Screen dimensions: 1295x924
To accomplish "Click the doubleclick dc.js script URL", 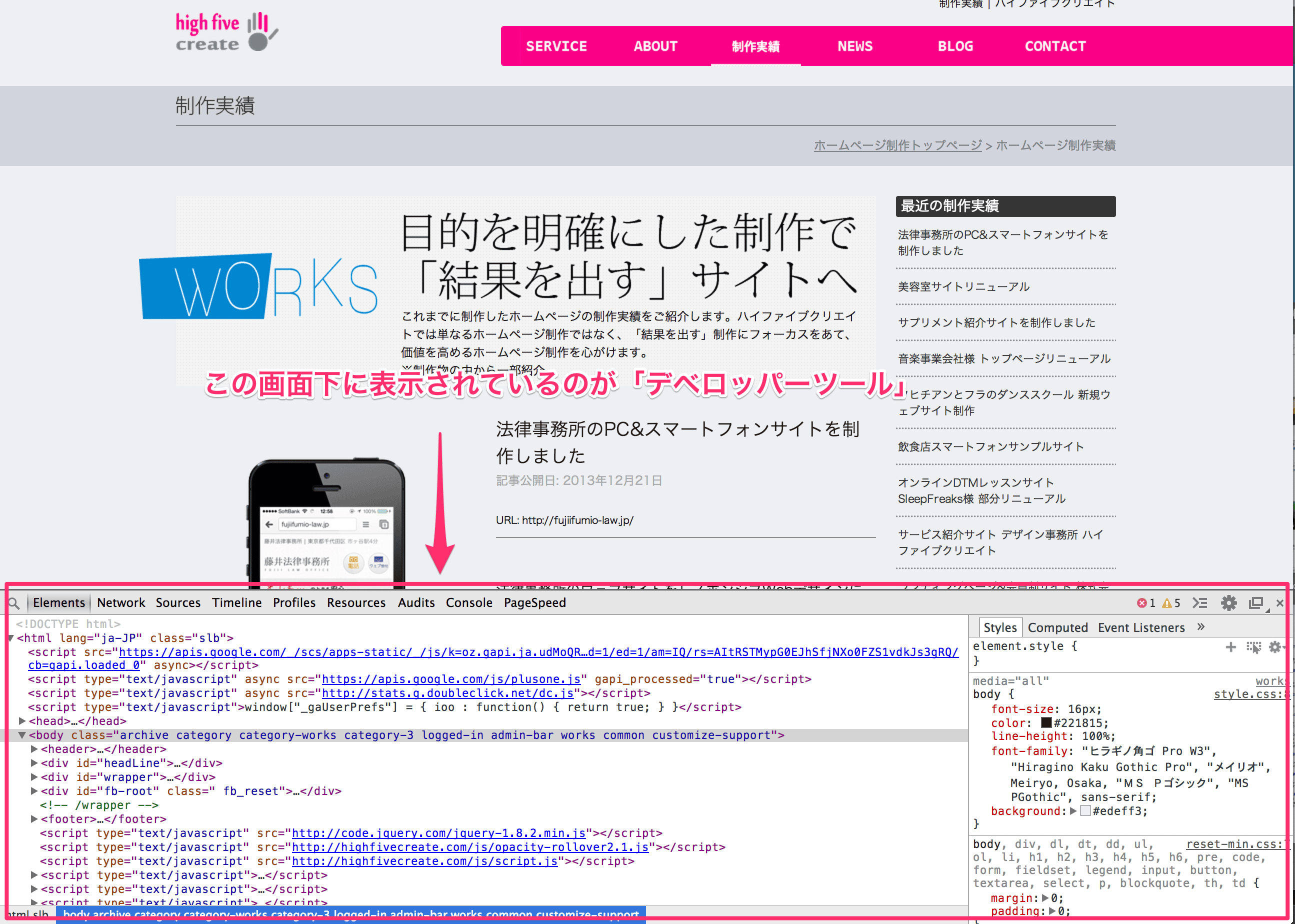I will (448, 693).
